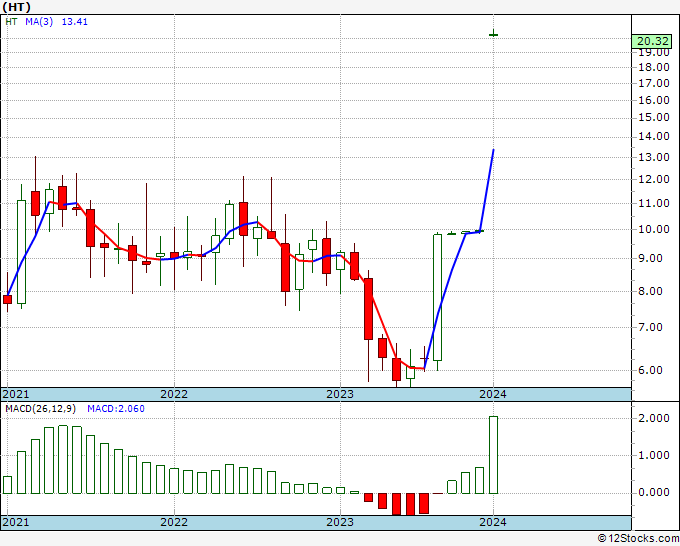This screenshot has height=546, width=680.
Task: Click the 14.00 price axis label
Action: (x=654, y=137)
